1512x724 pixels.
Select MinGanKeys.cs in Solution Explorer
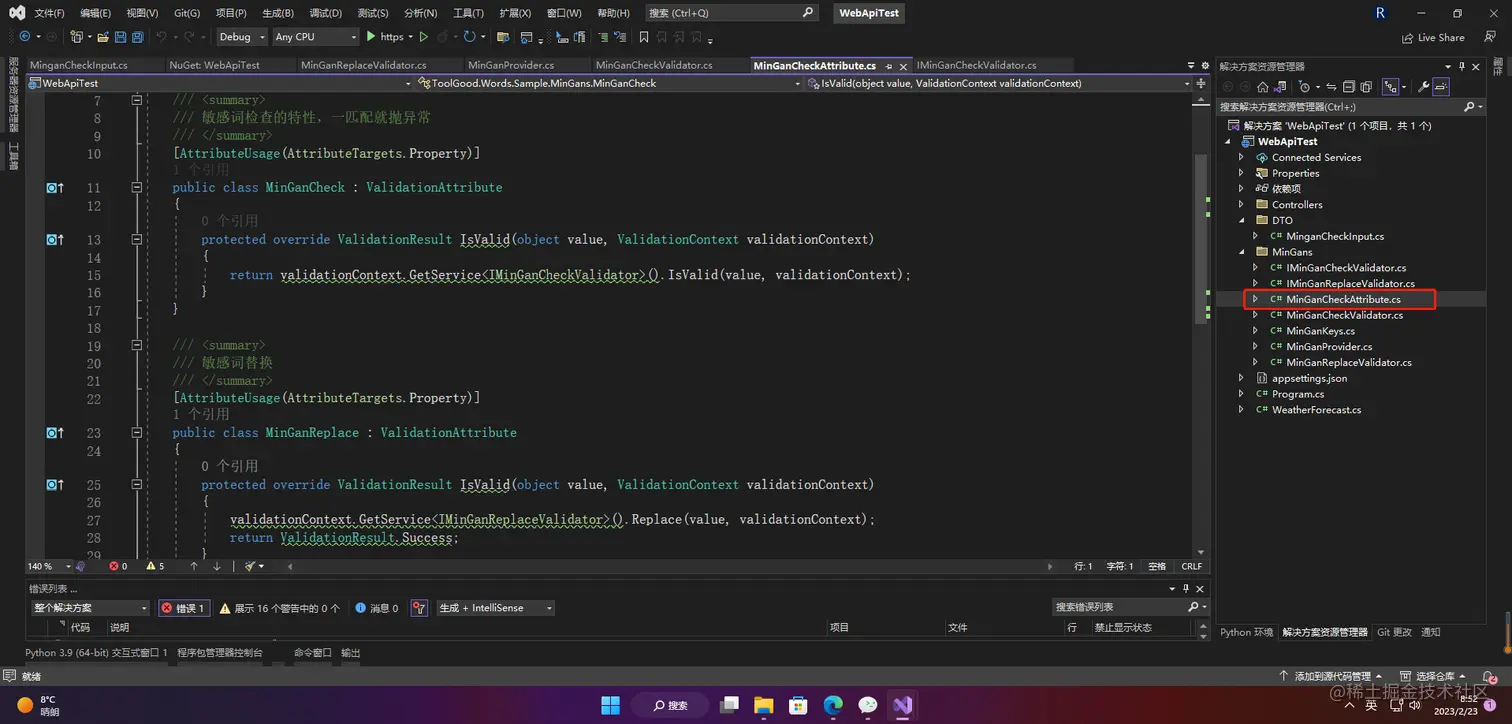tap(1320, 331)
